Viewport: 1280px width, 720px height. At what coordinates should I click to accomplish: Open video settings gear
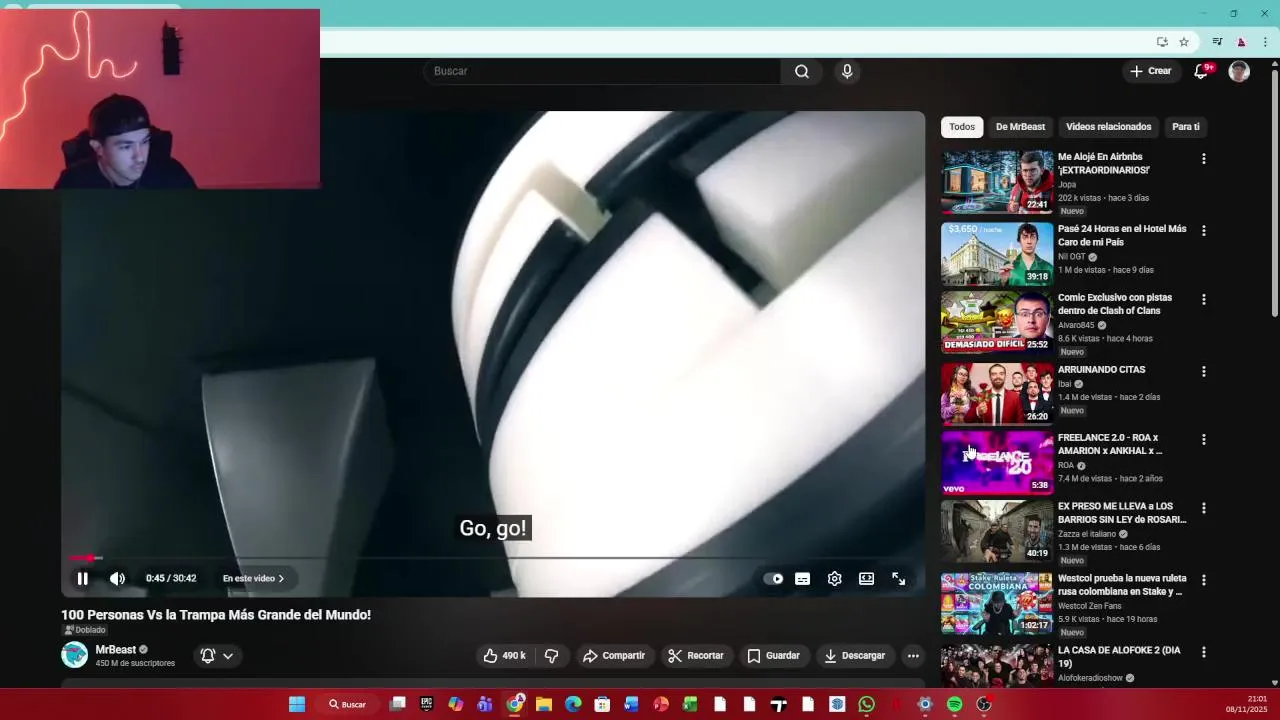(x=834, y=578)
